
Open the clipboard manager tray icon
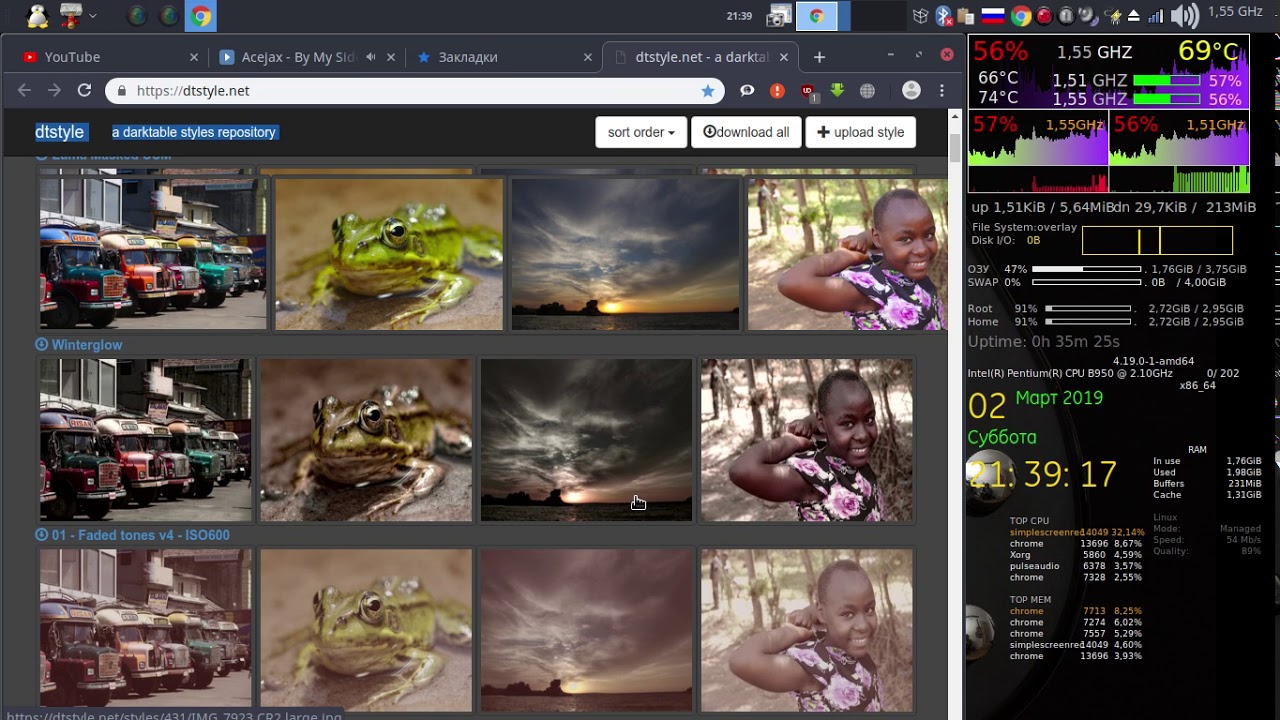pyautogui.click(x=965, y=16)
